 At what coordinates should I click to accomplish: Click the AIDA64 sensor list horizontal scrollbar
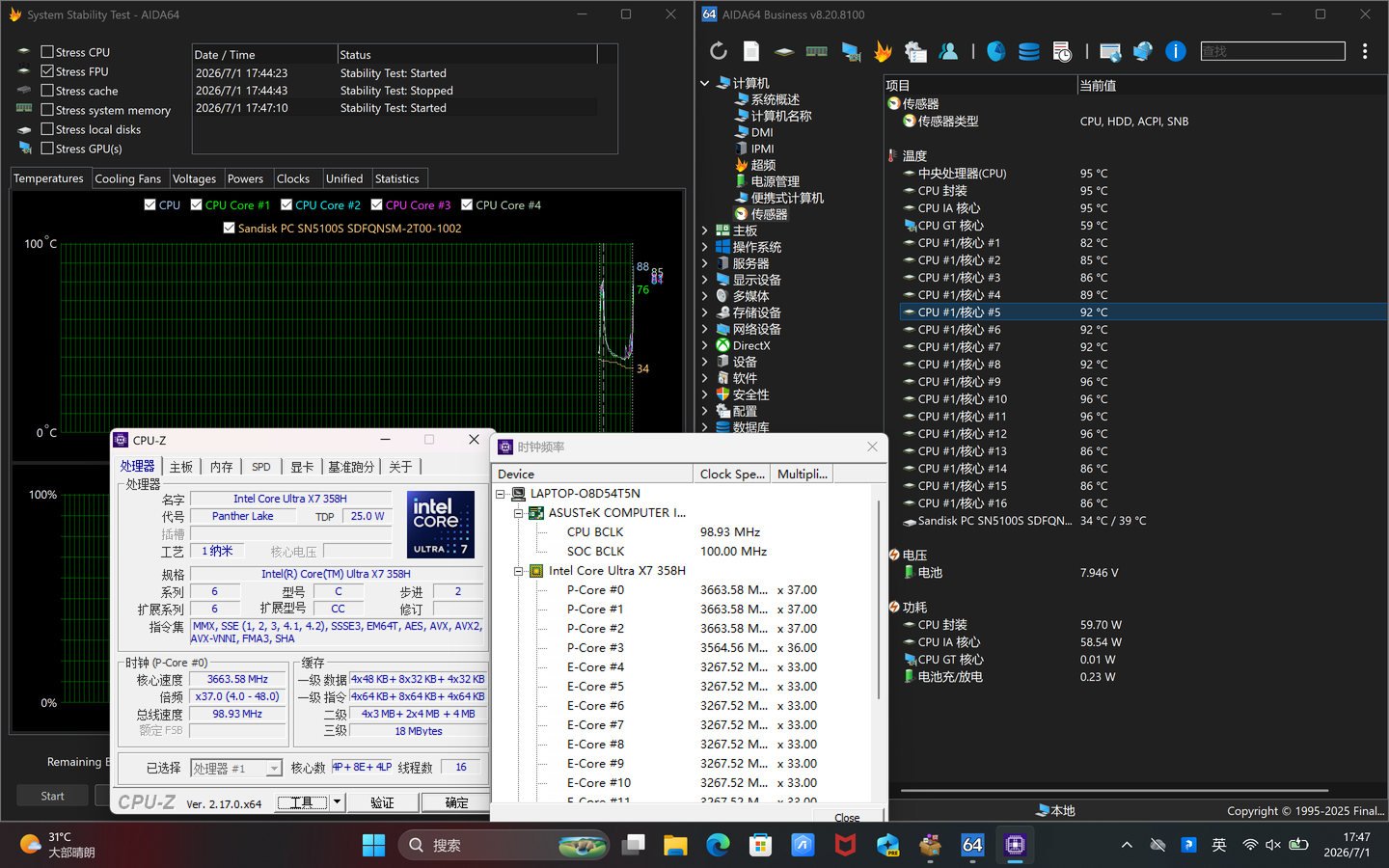(x=1114, y=791)
